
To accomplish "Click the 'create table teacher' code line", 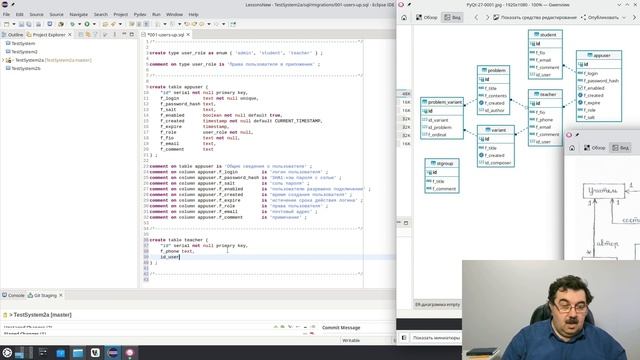I will (179, 240).
